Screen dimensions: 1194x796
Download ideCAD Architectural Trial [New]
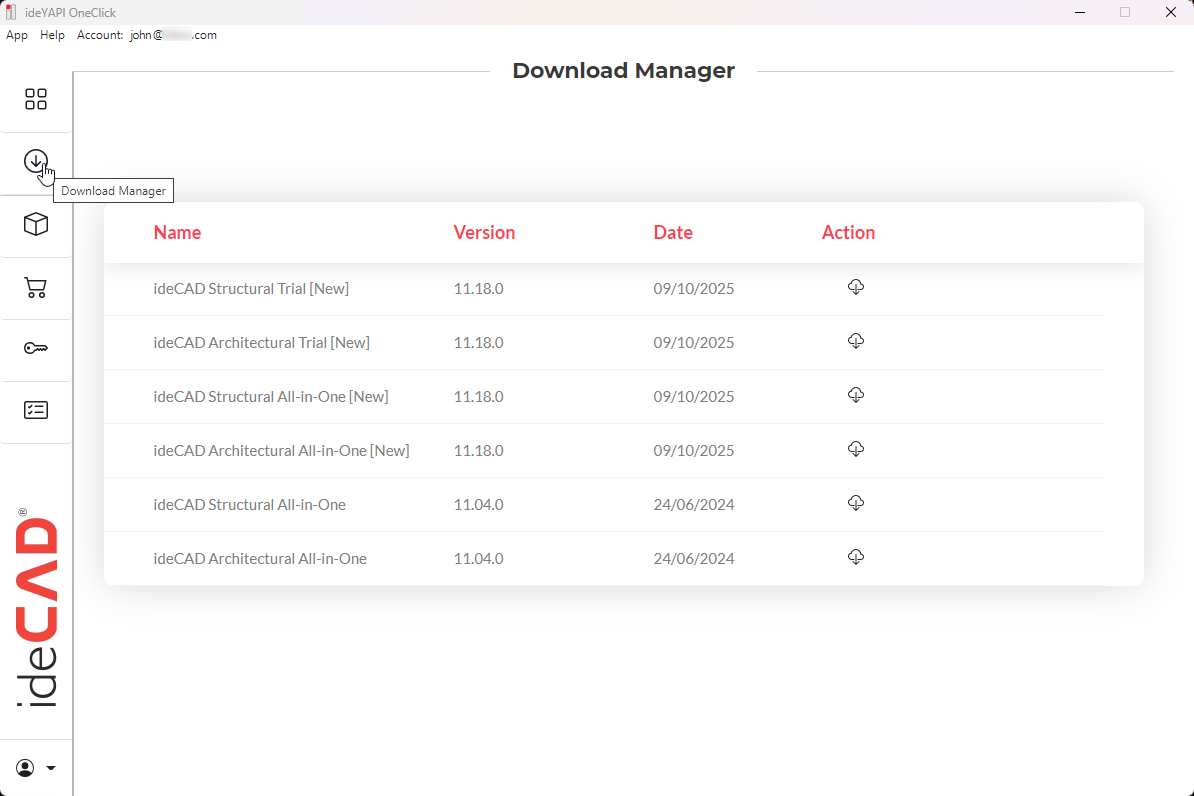point(855,342)
